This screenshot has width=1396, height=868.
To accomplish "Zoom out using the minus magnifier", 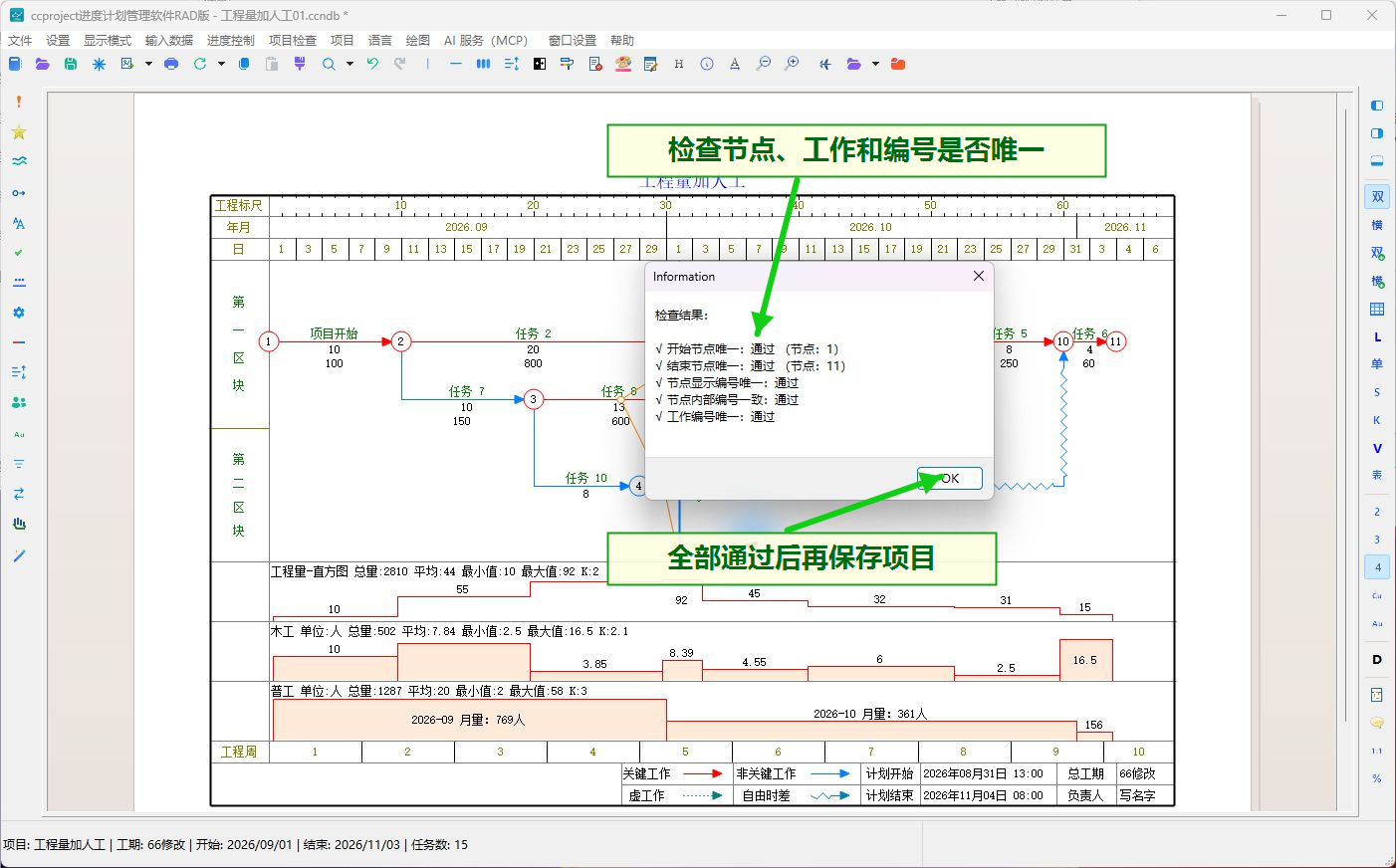I will pos(764,64).
